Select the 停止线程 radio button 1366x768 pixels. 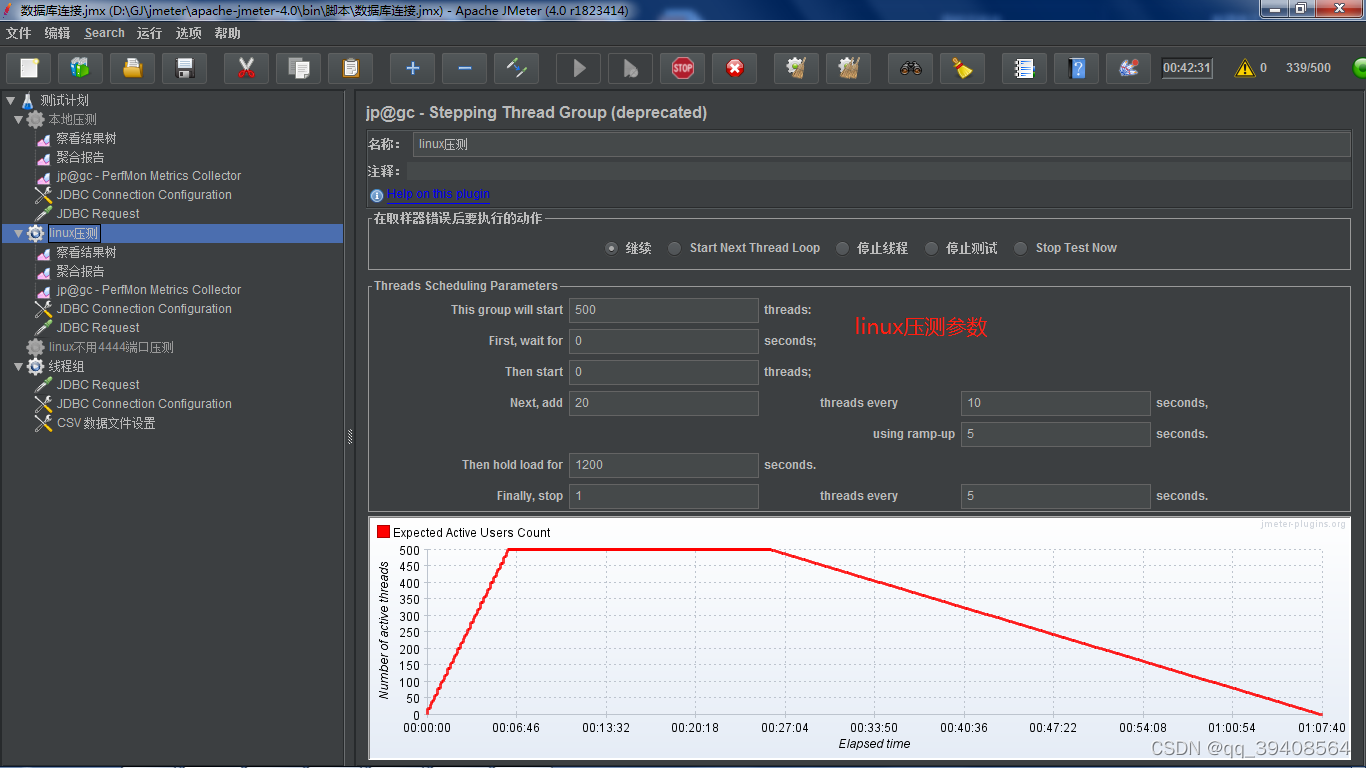point(842,248)
